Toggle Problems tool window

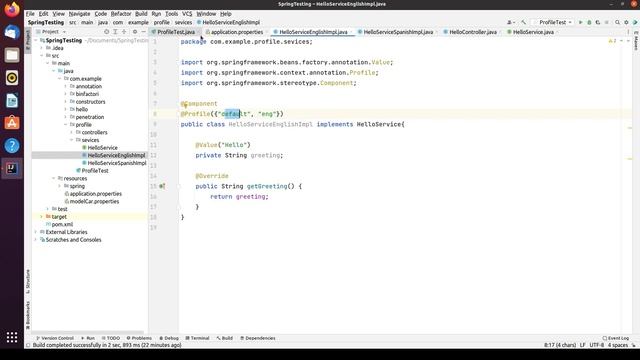click(139, 338)
